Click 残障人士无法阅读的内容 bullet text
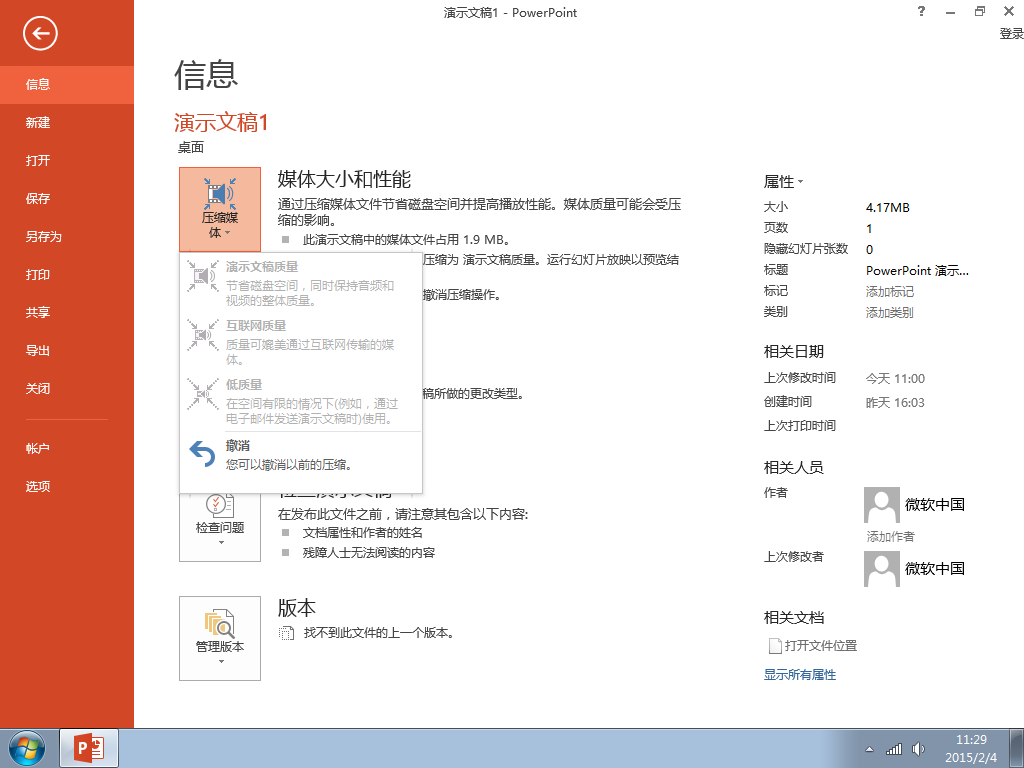Viewport: 1024px width, 768px height. click(368, 553)
